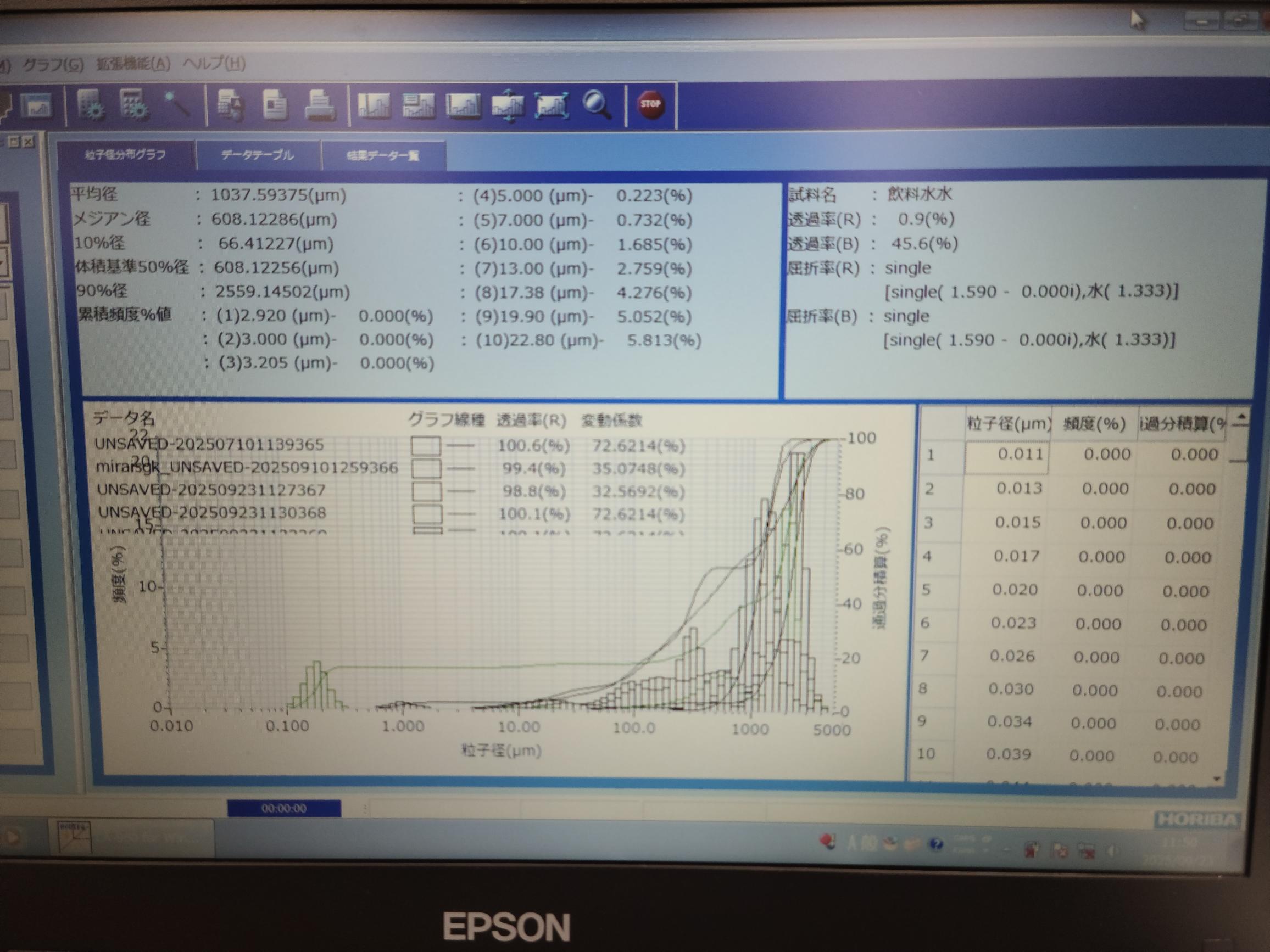The image size is (1270, 952).
Task: Select UNSAVED-202509231130368 data entry
Action: click(212, 512)
